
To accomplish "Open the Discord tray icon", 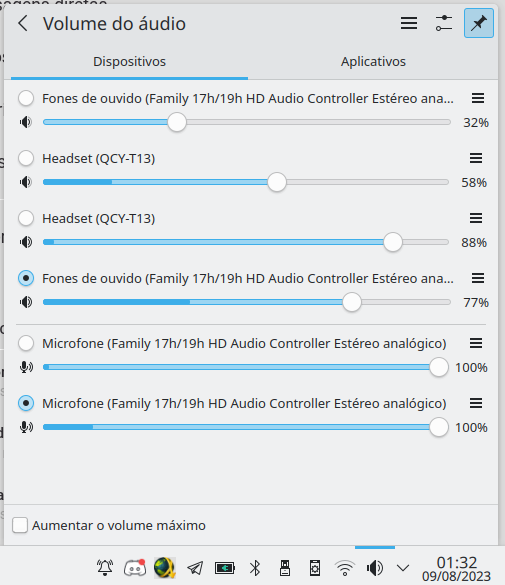I will [x=135, y=568].
